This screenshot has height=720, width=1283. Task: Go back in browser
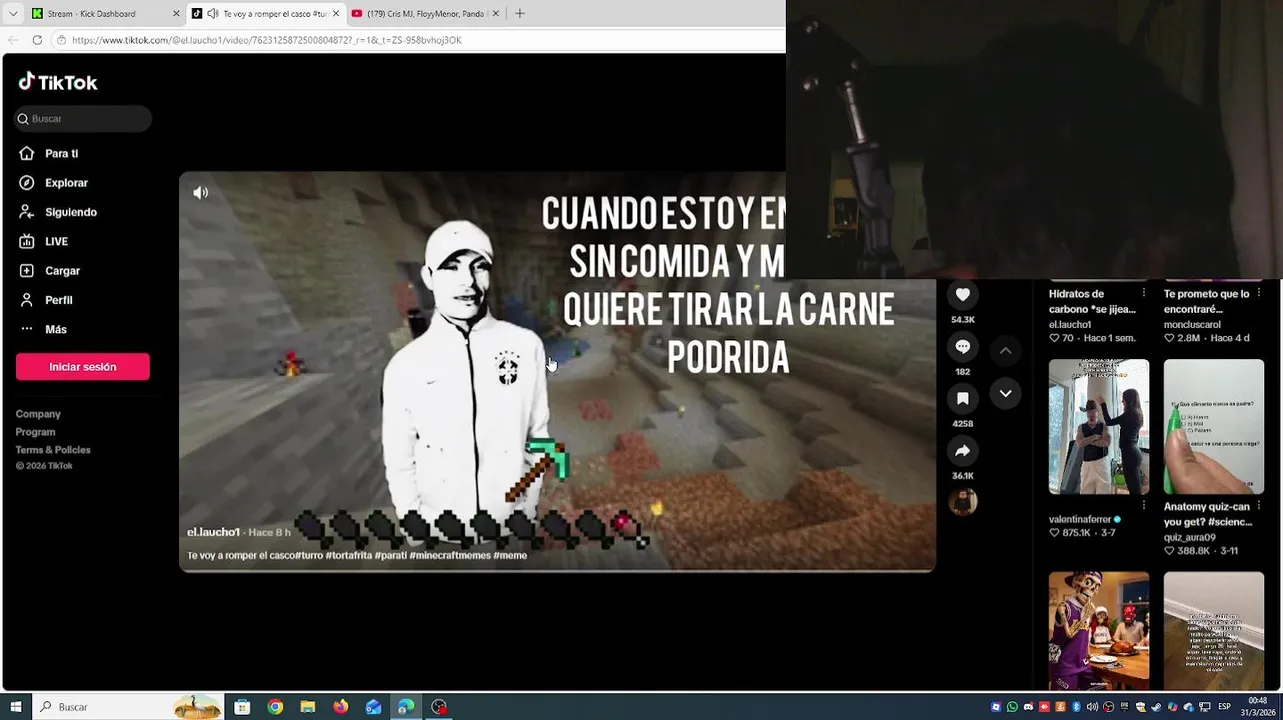tap(13, 40)
